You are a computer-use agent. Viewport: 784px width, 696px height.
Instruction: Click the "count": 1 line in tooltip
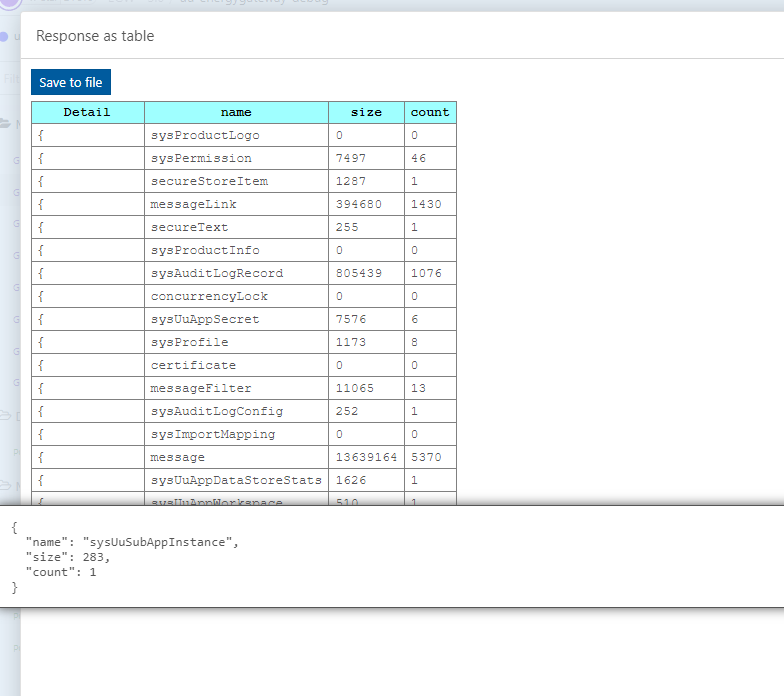[x=60, y=572]
